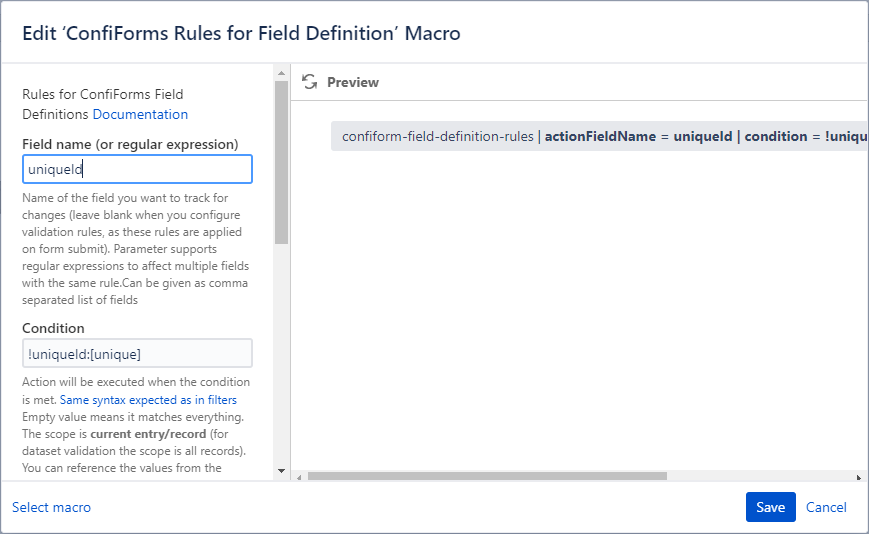
Task: Open 'Same syntax expected as in filters' link
Action: click(x=148, y=400)
